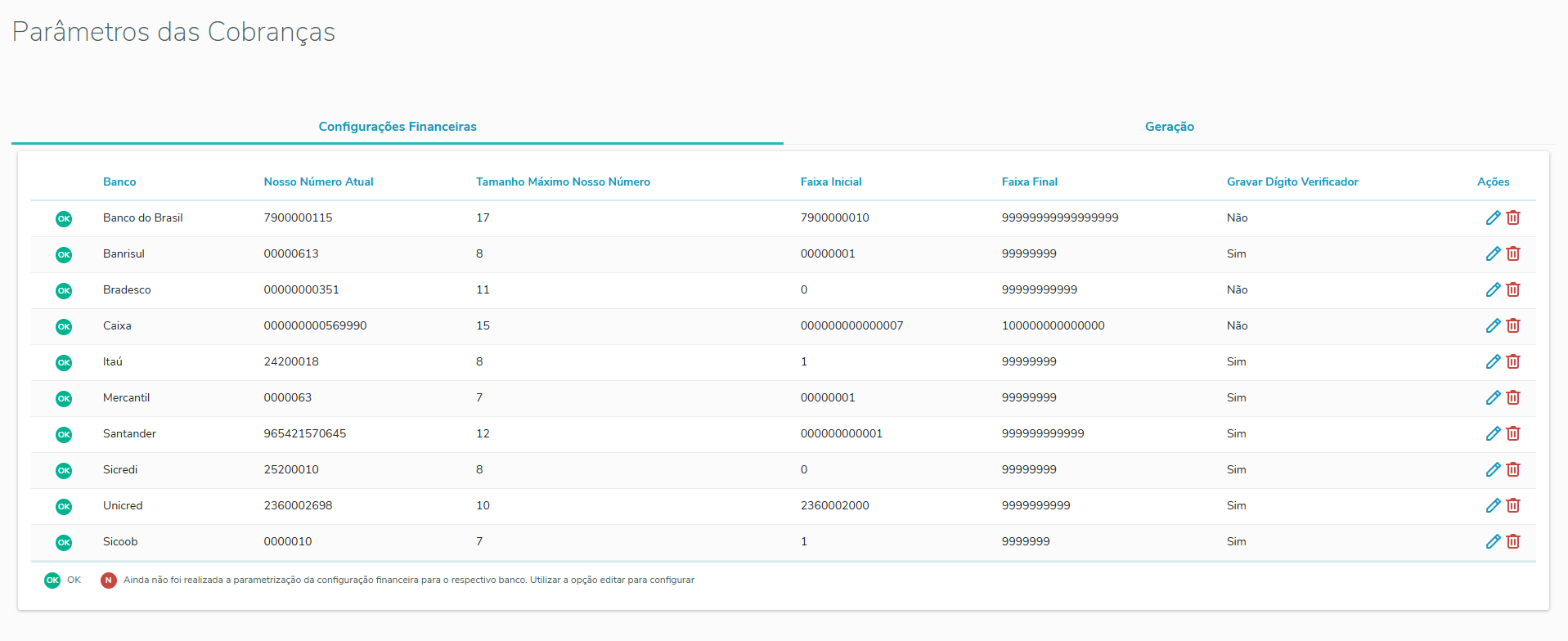This screenshot has height=641, width=1568.
Task: Click the edit pencil for Bradesco
Action: (x=1493, y=289)
